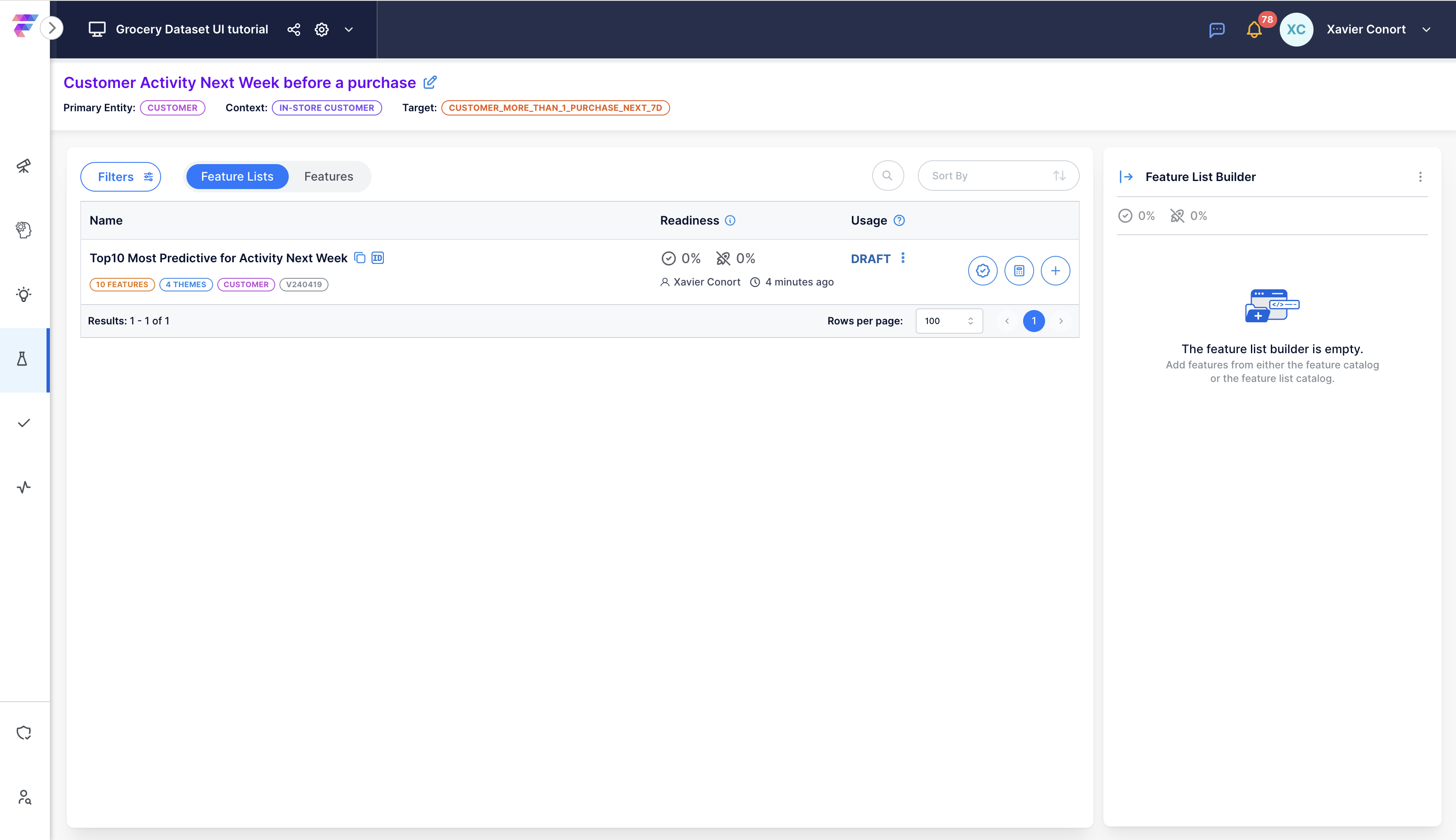The image size is (1456, 840).
Task: Toggle sort direction arrows icon
Action: 1059,176
